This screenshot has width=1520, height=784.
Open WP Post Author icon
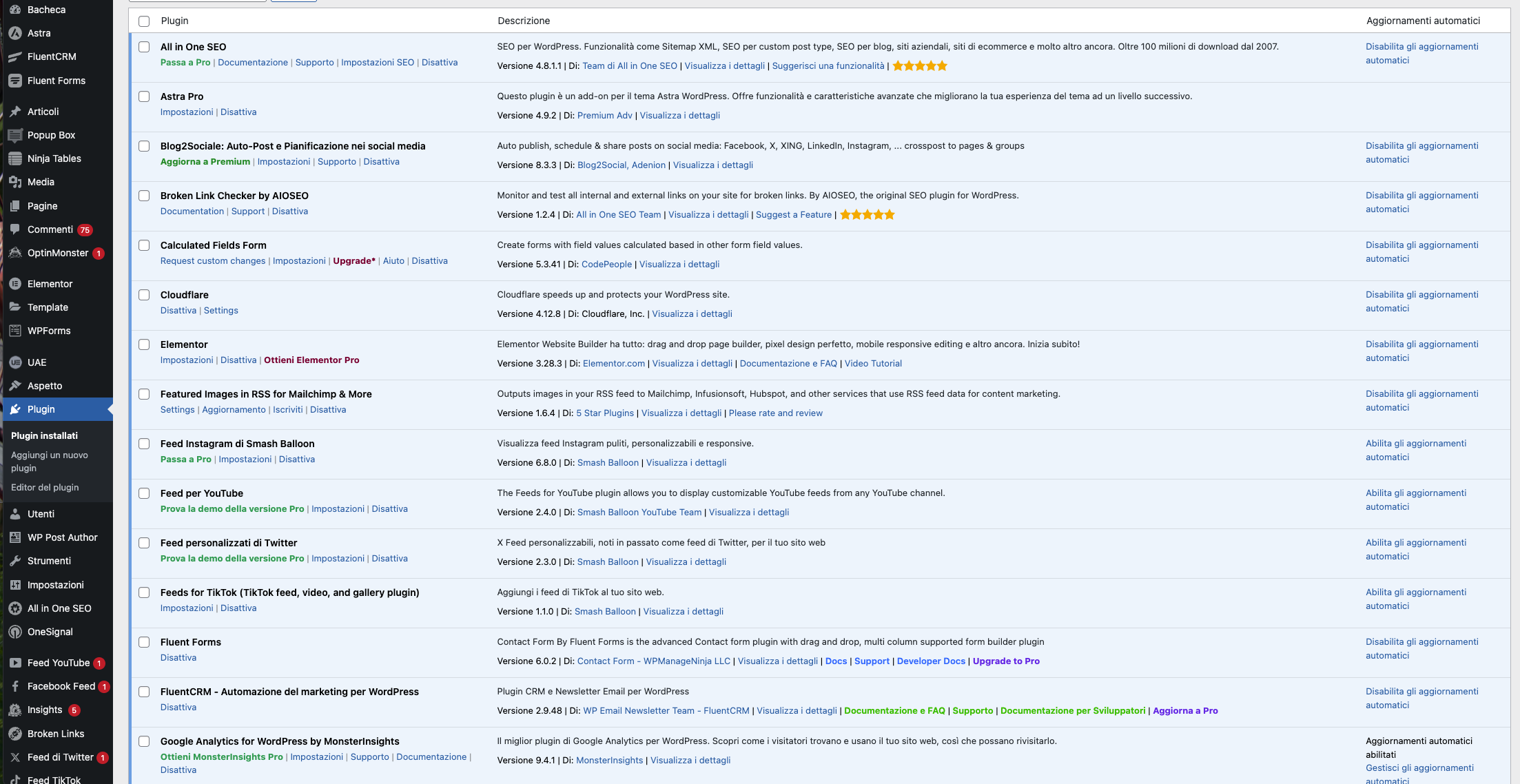coord(15,537)
